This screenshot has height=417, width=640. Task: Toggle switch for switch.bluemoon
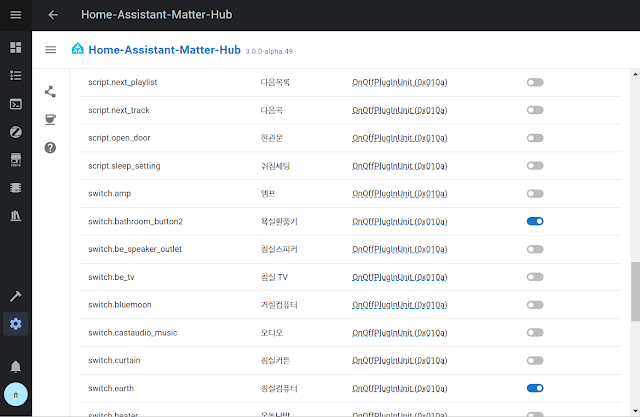[535, 305]
